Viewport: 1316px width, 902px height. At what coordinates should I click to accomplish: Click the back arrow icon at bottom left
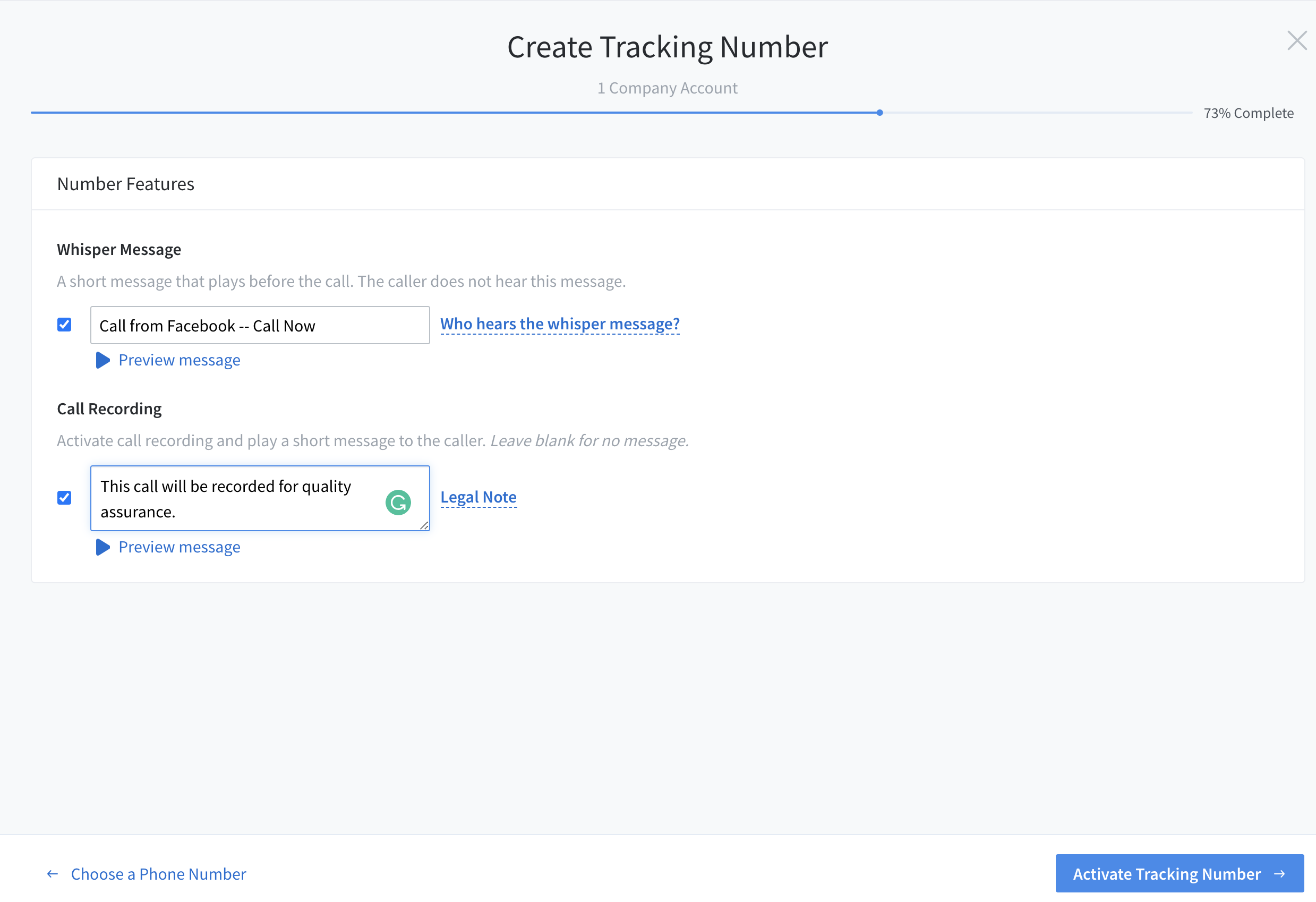pyautogui.click(x=53, y=874)
